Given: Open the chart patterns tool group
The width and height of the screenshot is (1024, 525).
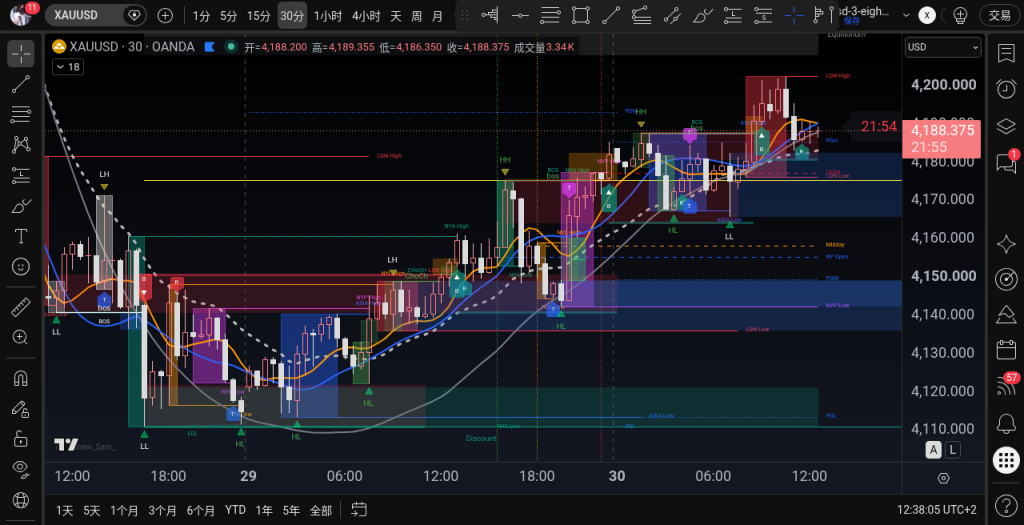Looking at the screenshot, I should 21,144.
